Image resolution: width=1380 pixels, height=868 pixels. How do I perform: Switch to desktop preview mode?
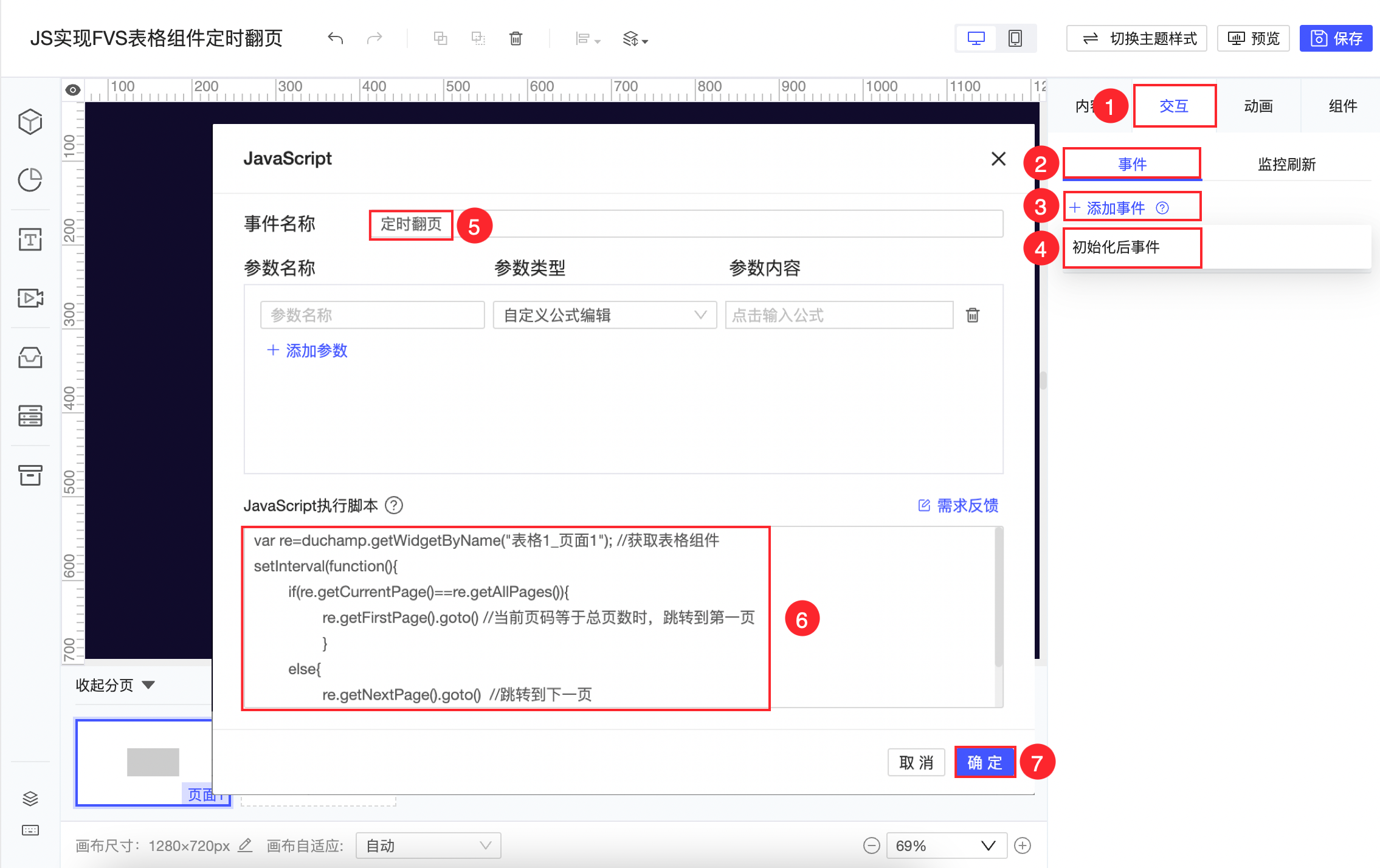(976, 39)
